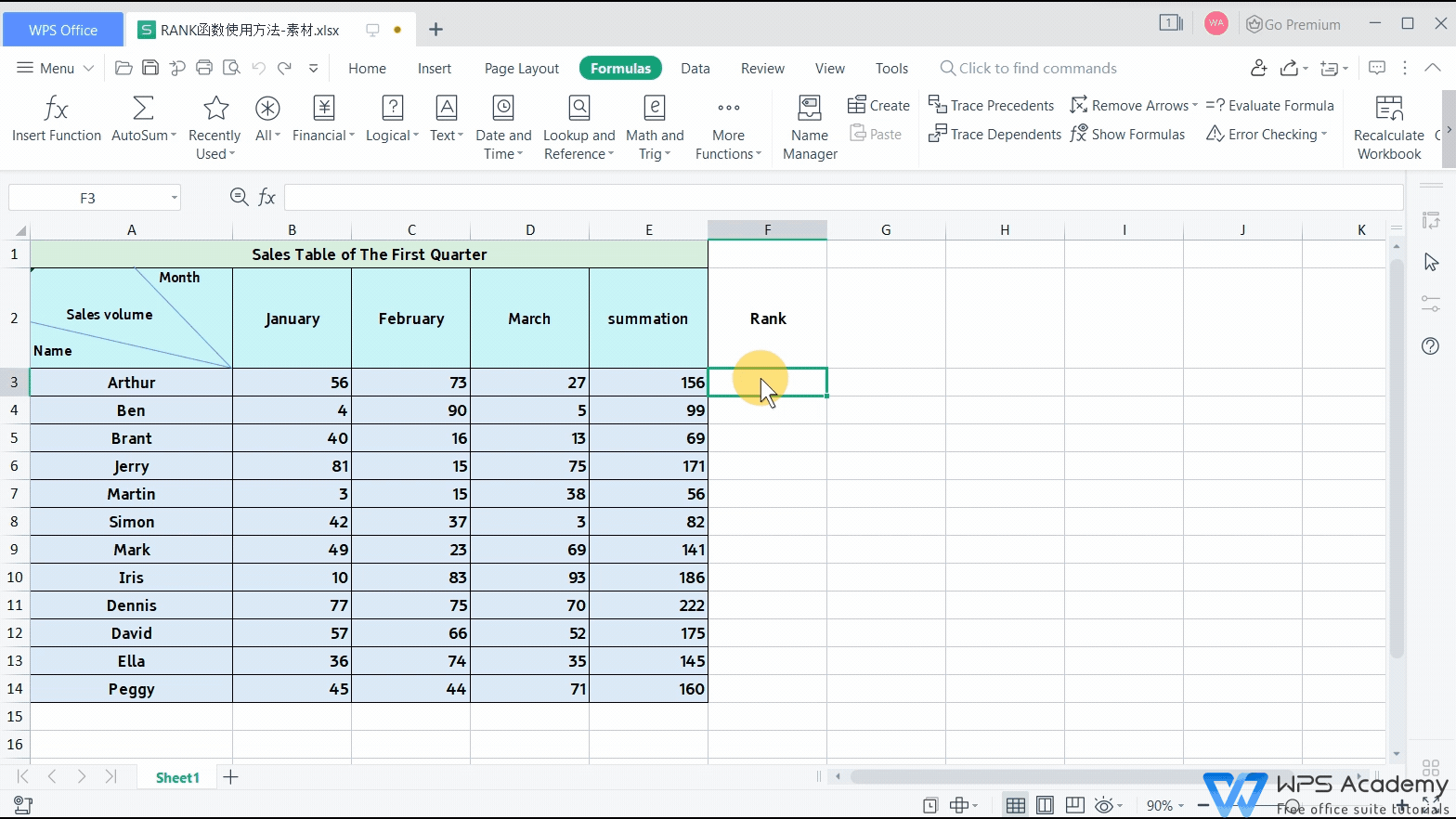Click the AutoSum sigma icon
Viewport: 1456px width, 819px height.
pos(143,109)
